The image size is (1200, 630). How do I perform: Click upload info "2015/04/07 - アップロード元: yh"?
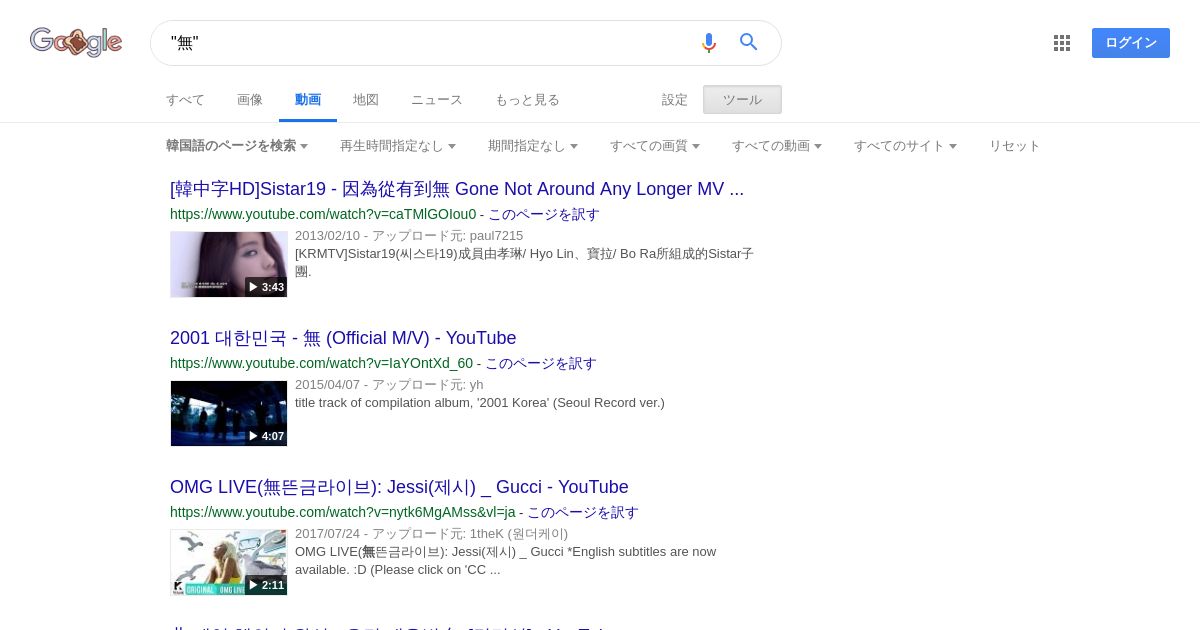coord(389,385)
